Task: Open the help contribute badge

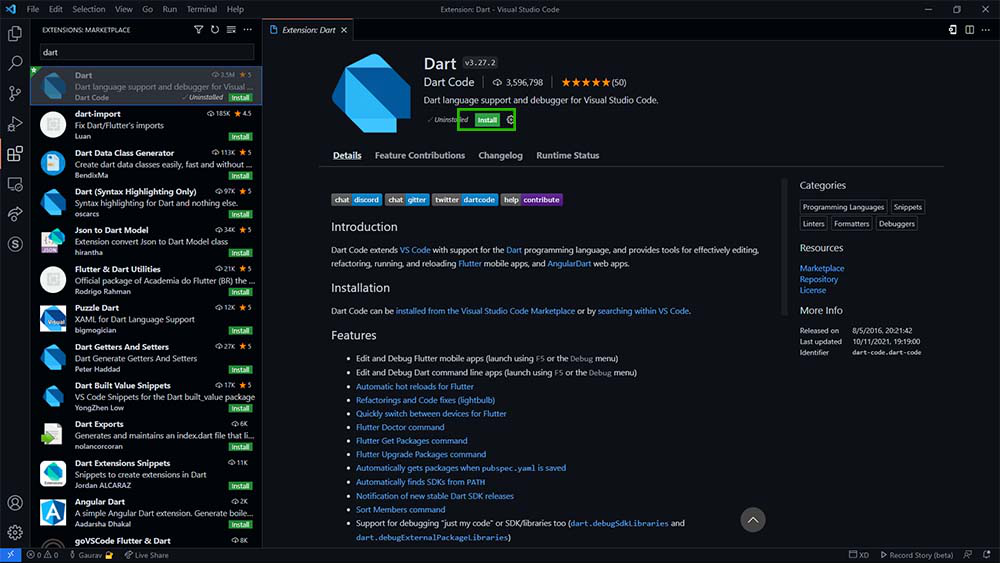Action: point(531,200)
